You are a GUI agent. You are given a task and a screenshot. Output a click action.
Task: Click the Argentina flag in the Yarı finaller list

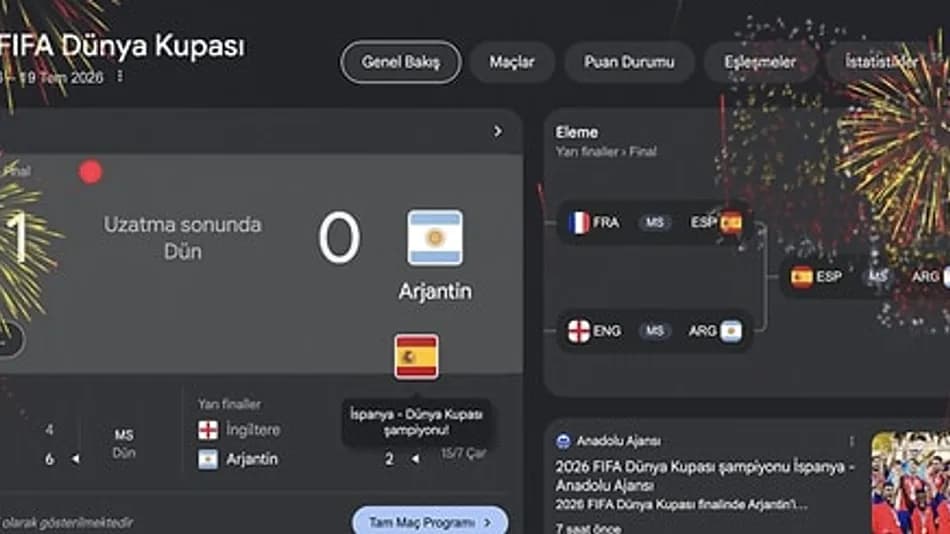pos(208,459)
